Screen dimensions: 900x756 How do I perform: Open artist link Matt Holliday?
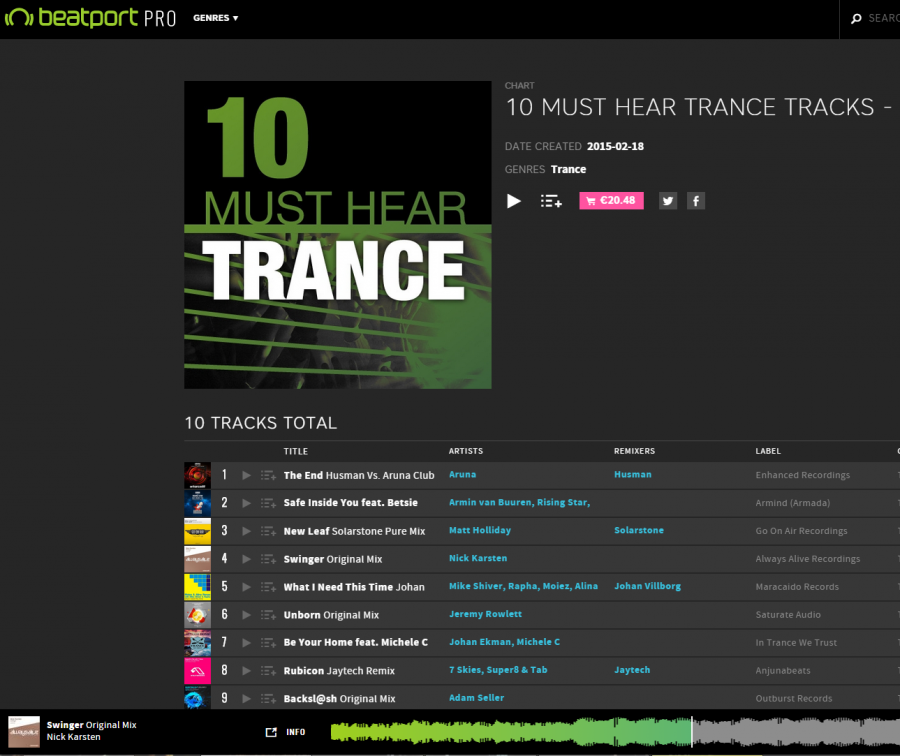coord(480,530)
